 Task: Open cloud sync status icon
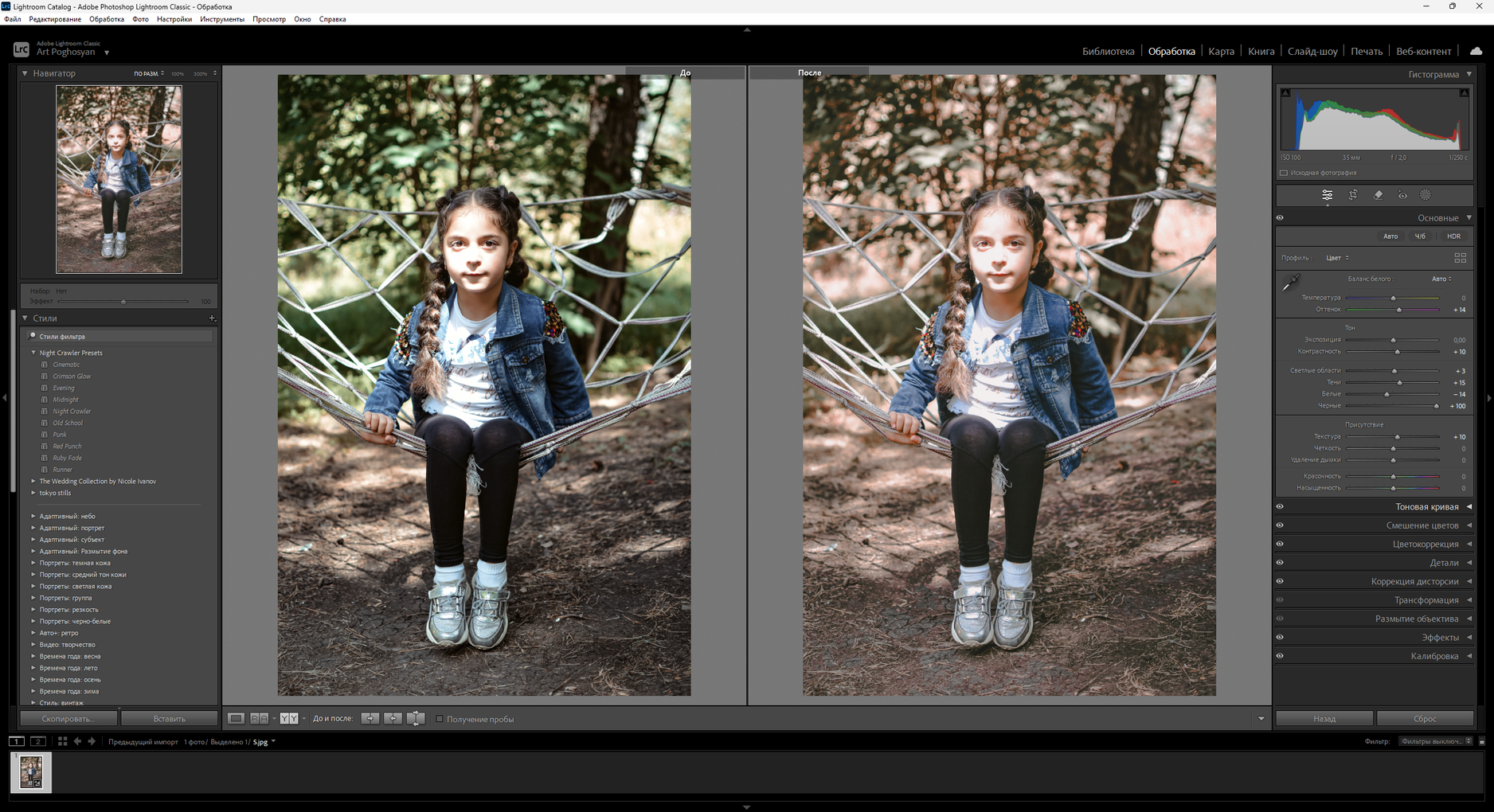1476,51
